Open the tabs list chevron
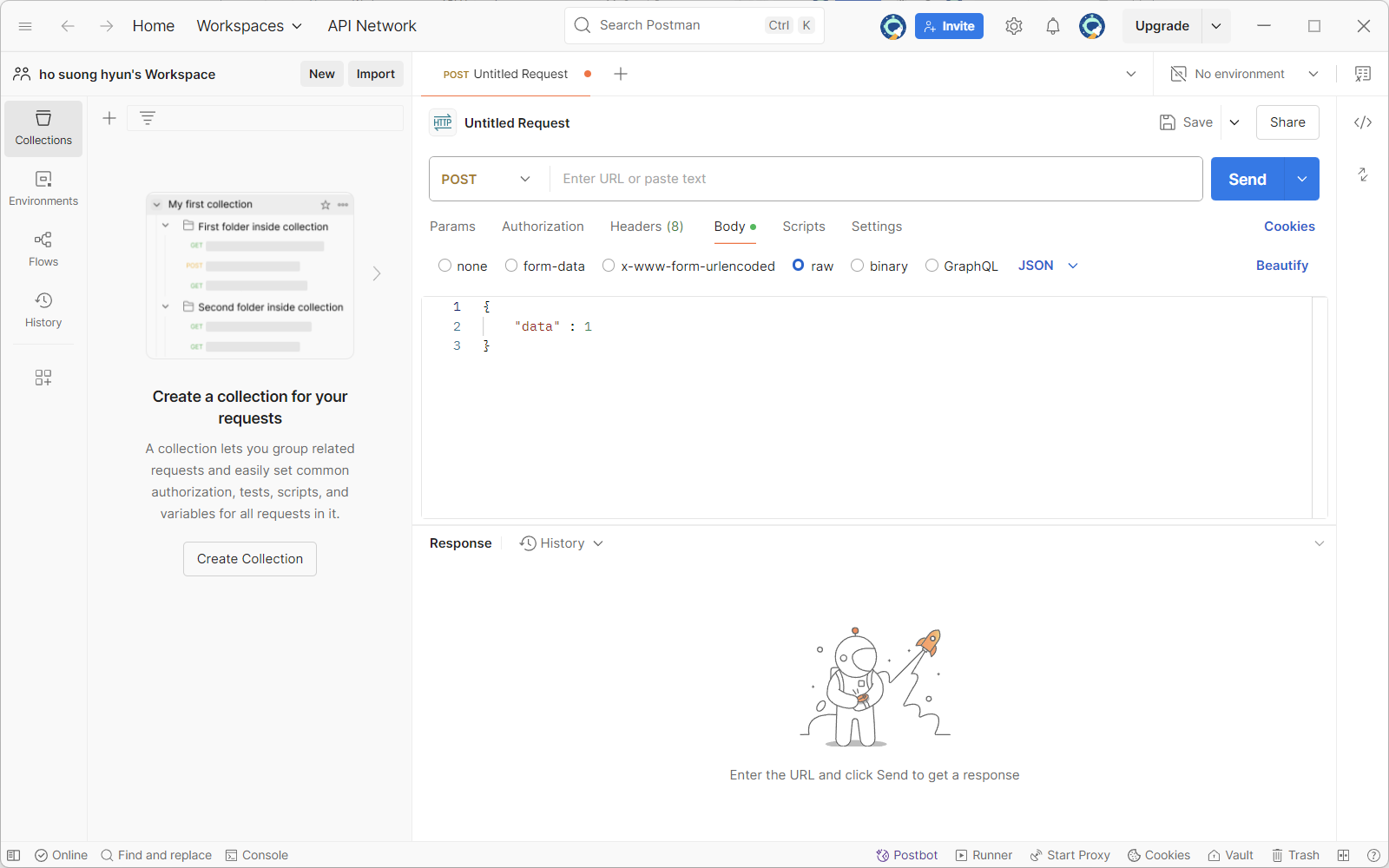The height and width of the screenshot is (868, 1389). tap(1131, 74)
